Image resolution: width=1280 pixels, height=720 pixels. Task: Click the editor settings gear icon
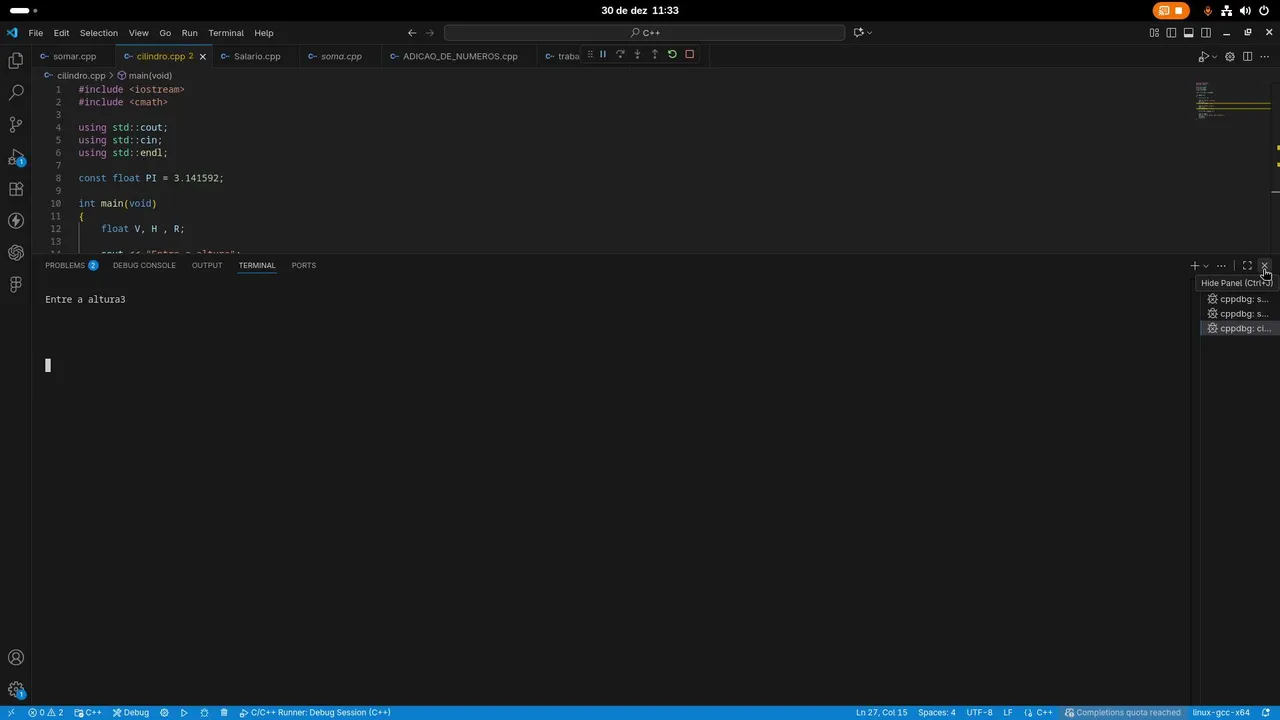point(1230,56)
